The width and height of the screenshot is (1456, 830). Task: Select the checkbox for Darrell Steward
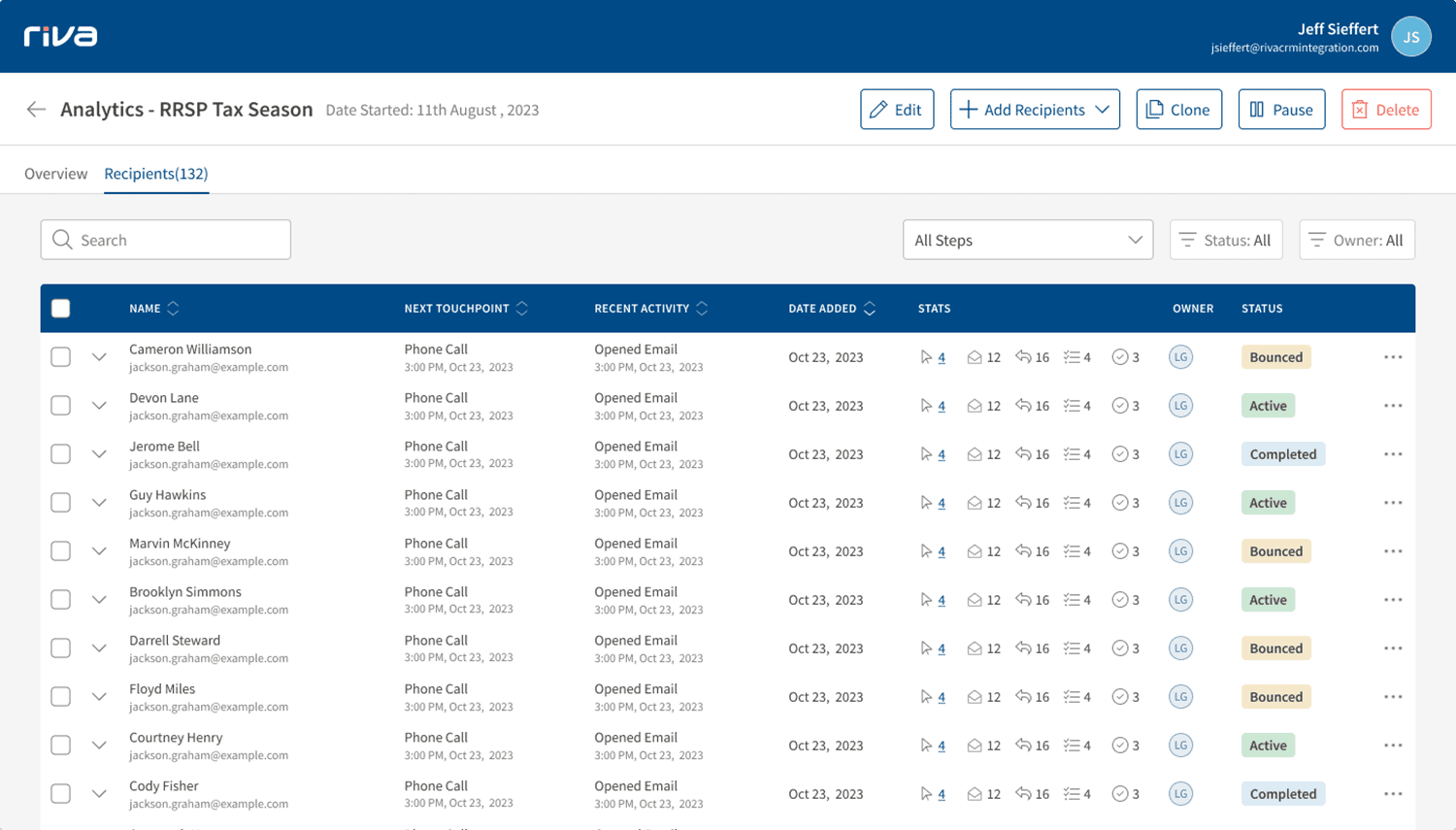coord(60,647)
